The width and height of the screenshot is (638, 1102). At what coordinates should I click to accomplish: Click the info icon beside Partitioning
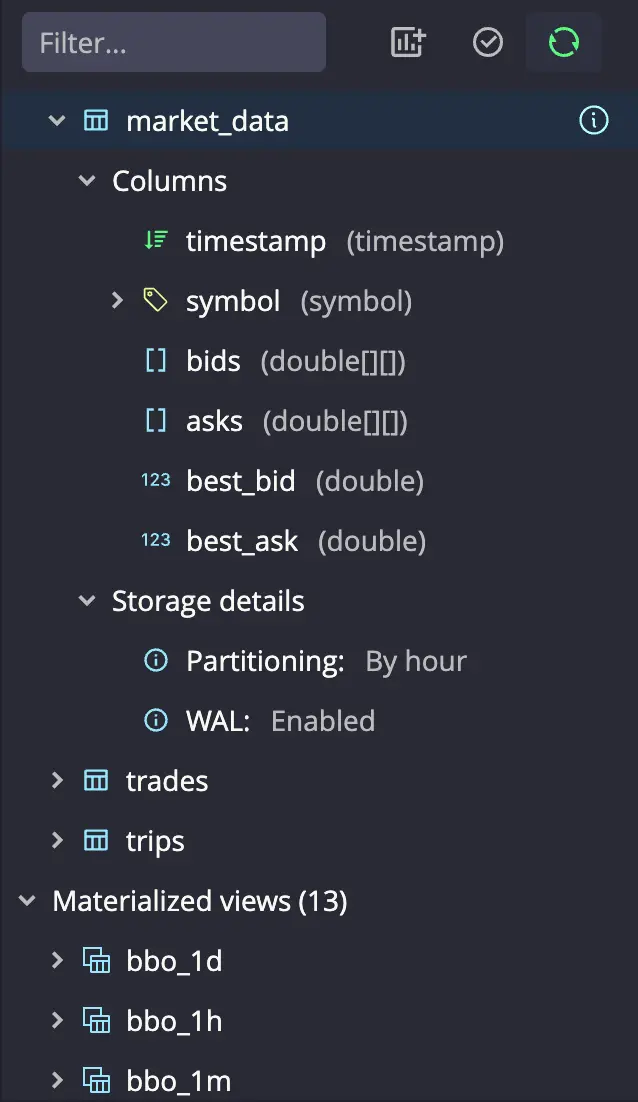(x=156, y=660)
